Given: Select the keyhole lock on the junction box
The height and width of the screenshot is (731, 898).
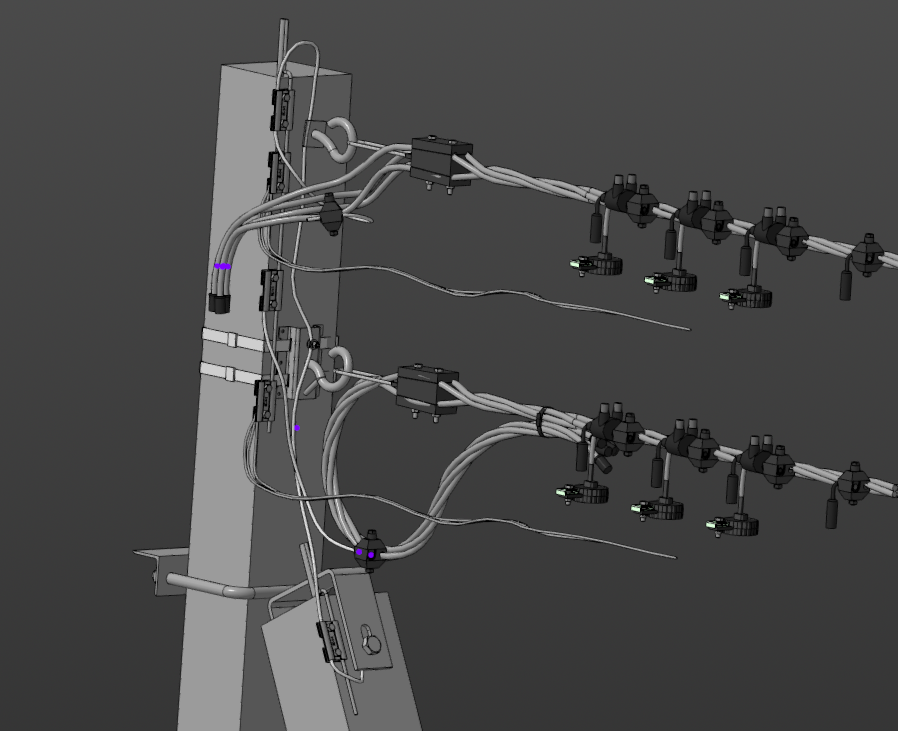Looking at the screenshot, I should (x=370, y=638).
